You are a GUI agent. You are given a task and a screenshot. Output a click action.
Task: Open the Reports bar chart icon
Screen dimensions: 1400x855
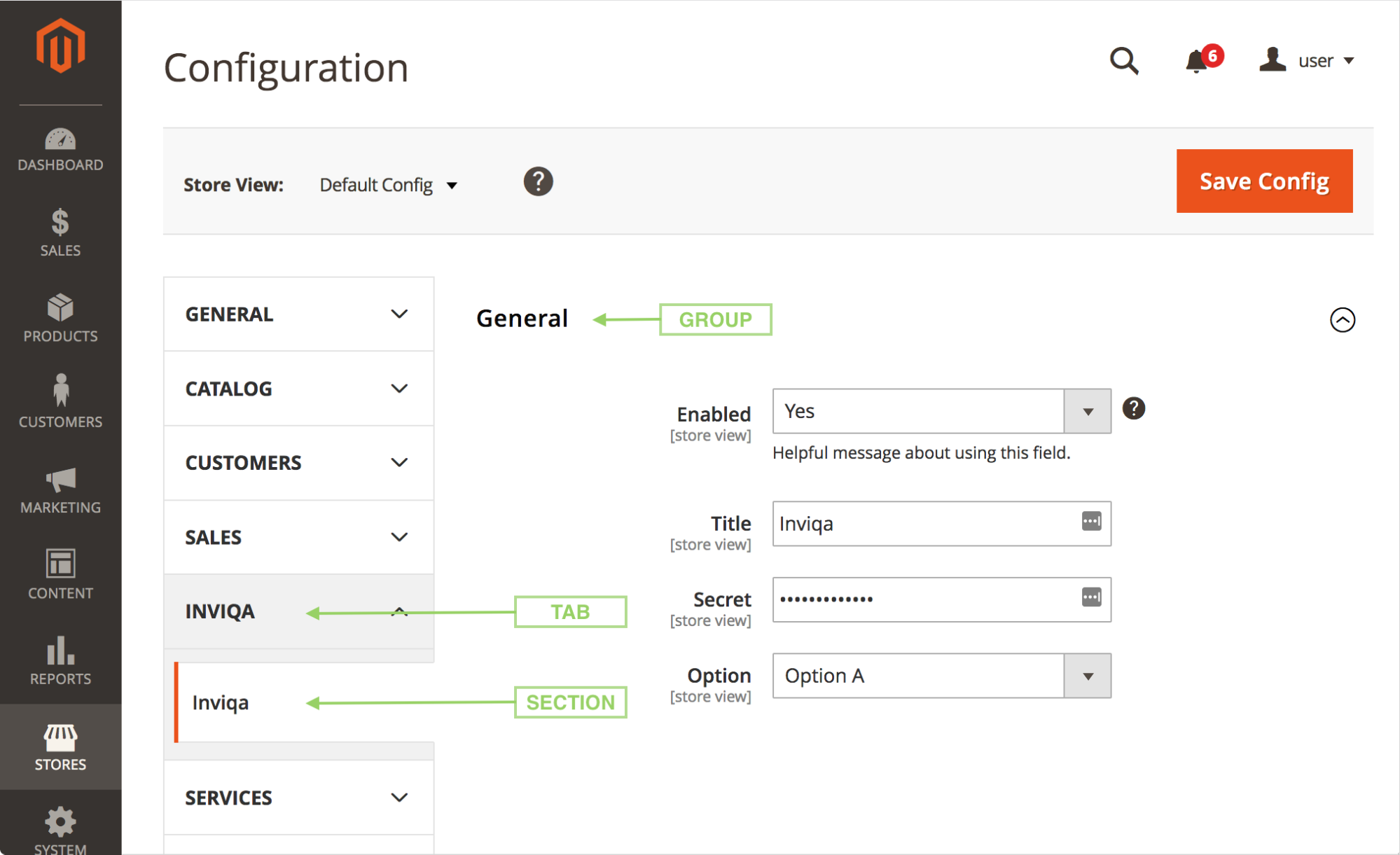tap(60, 651)
